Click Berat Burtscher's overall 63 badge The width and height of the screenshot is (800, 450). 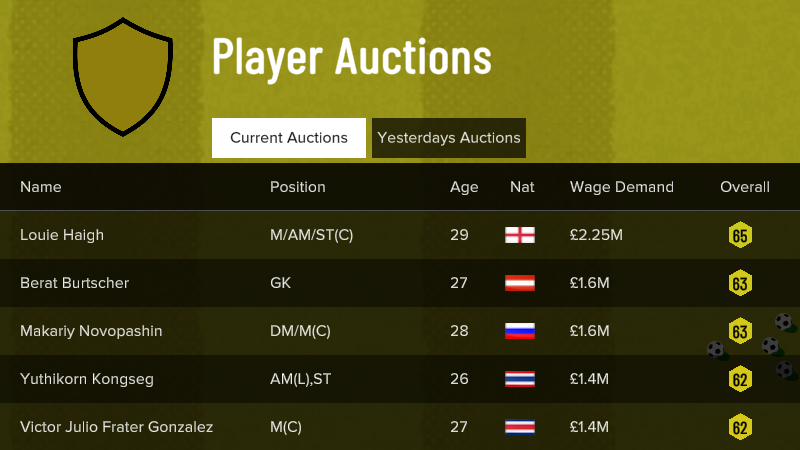coord(740,284)
